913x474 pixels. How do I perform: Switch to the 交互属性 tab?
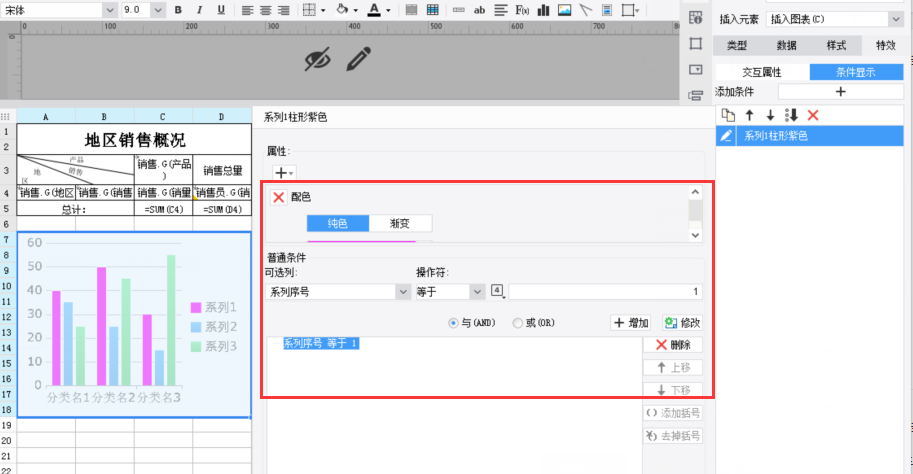pyautogui.click(x=762, y=72)
